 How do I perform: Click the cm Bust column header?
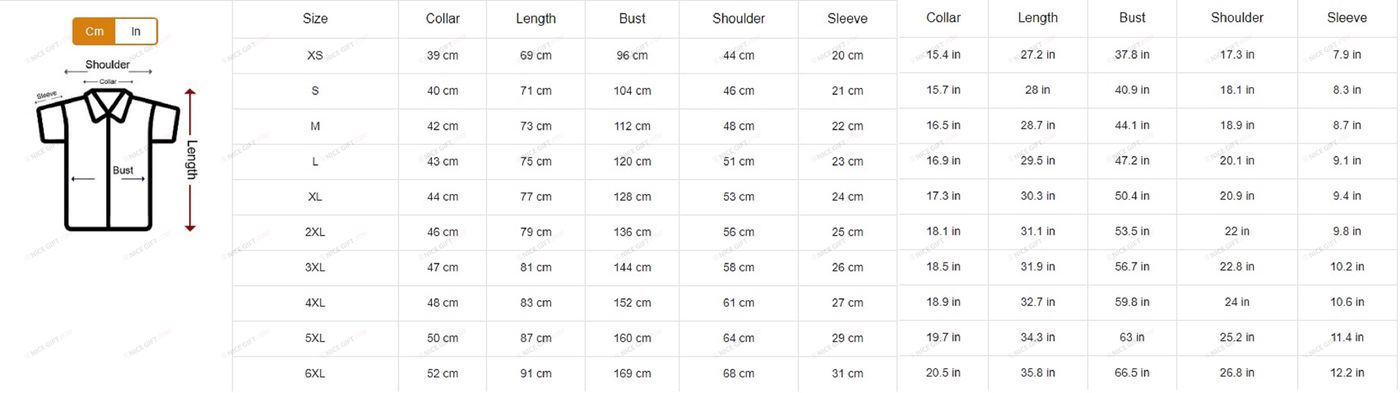633,19
